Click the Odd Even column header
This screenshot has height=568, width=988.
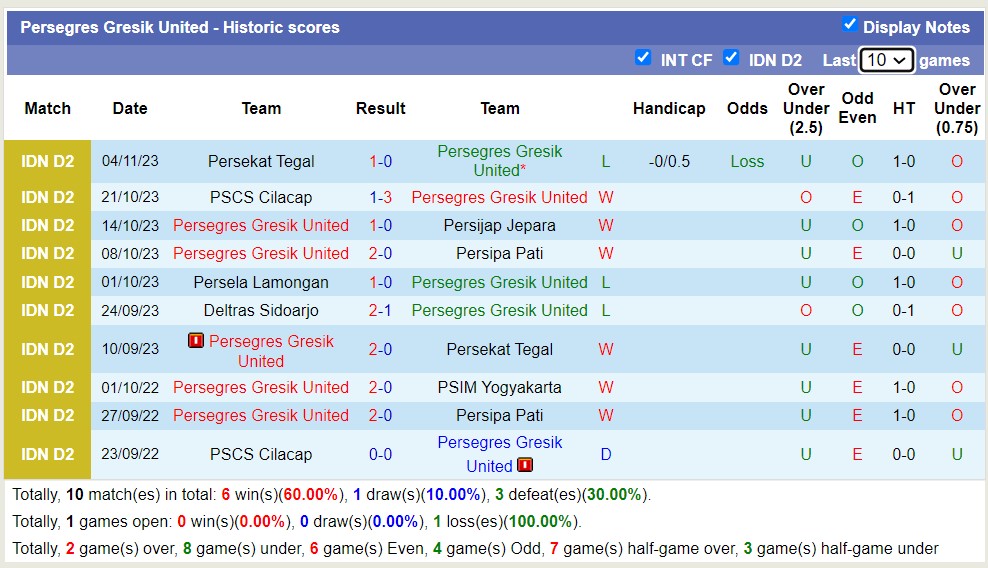[857, 108]
